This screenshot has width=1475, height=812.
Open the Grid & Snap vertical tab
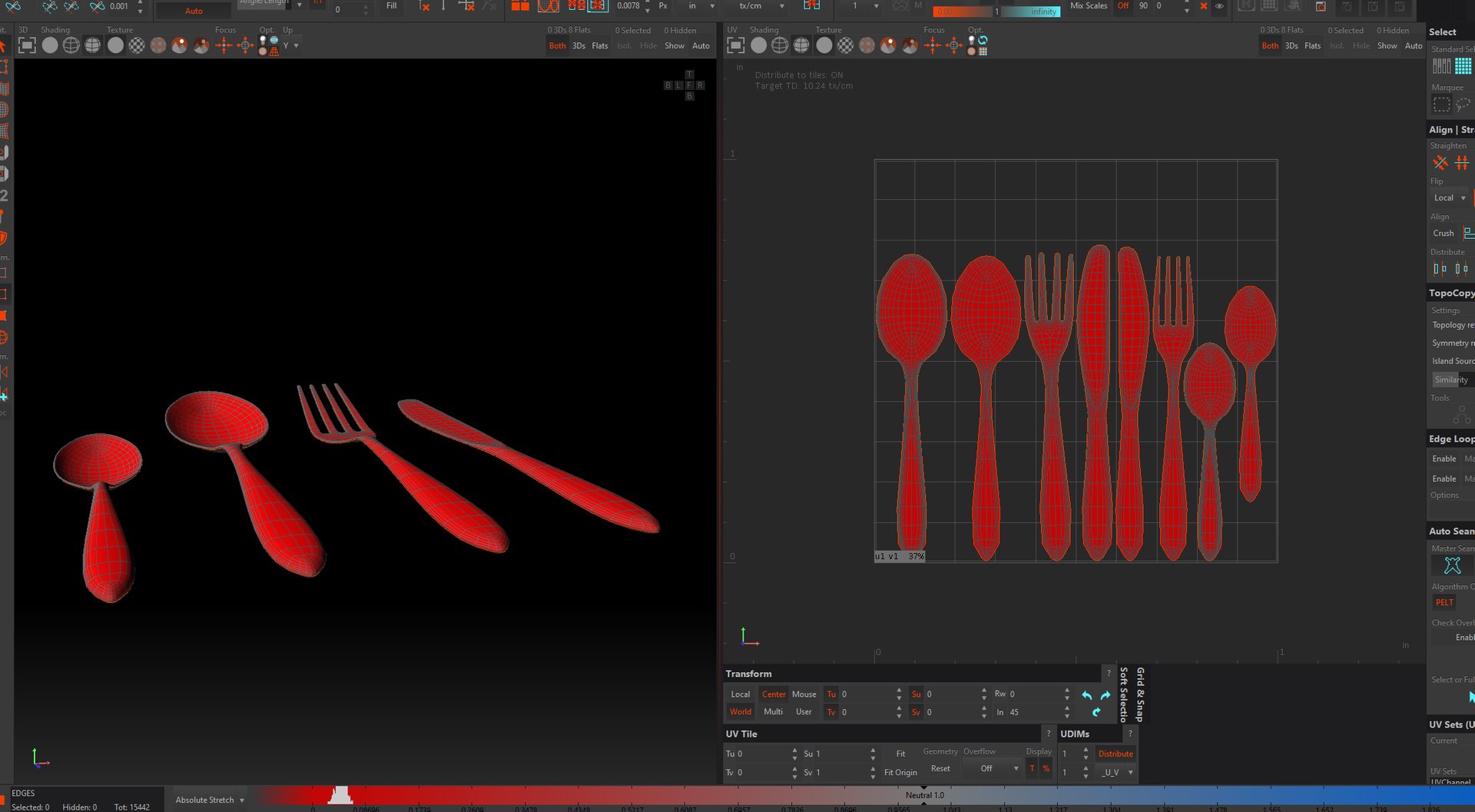1140,694
